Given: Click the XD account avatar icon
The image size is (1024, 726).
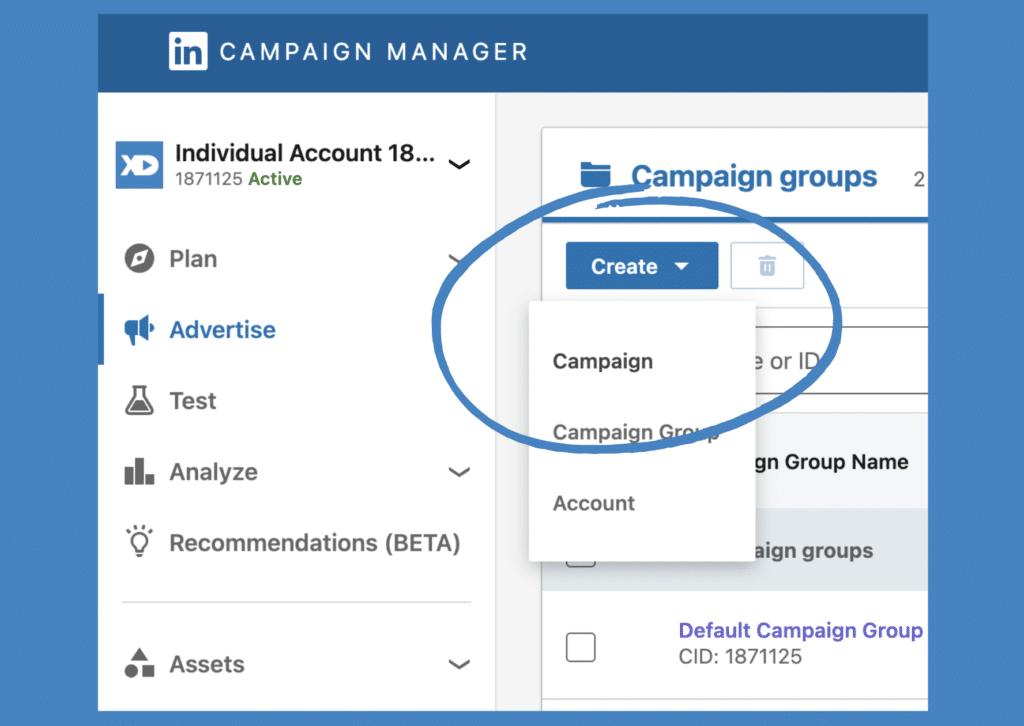Looking at the screenshot, I should point(139,165).
